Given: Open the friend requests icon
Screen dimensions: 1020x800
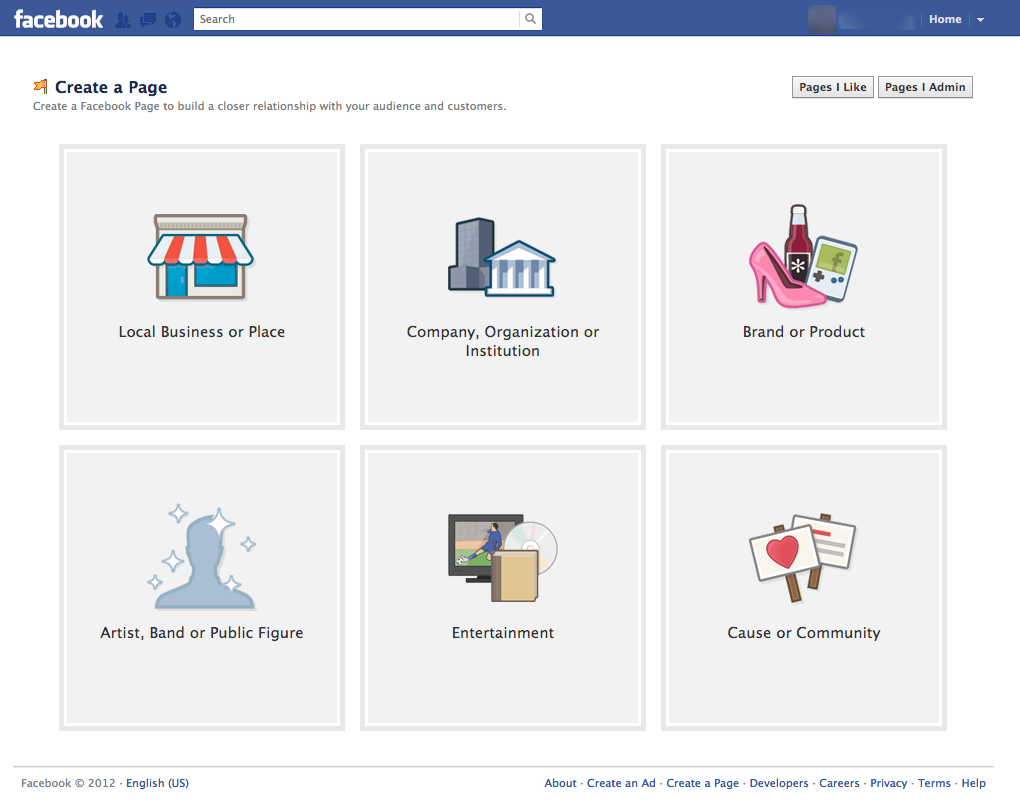Looking at the screenshot, I should click(x=122, y=20).
